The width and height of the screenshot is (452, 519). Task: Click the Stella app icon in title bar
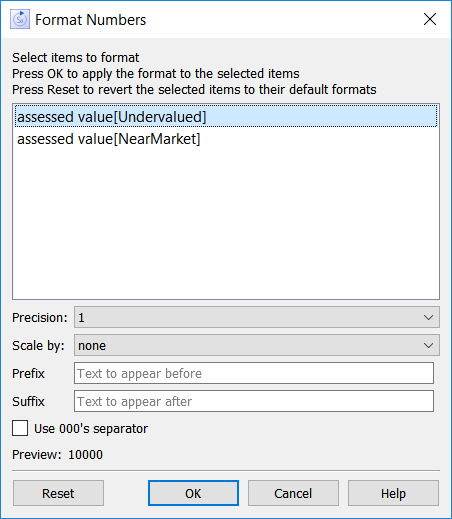pyautogui.click(x=20, y=19)
